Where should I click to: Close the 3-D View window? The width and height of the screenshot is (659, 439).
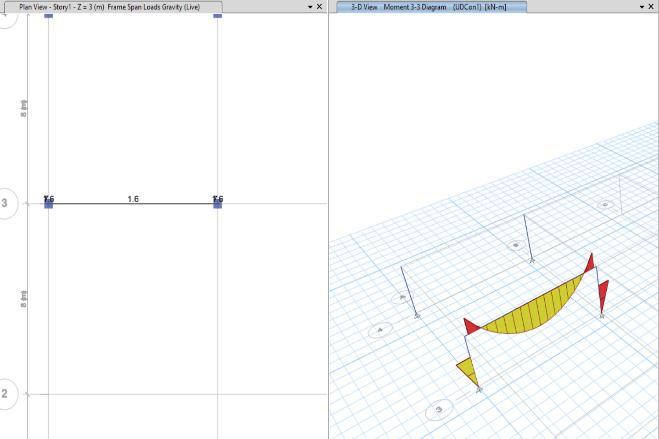pos(651,7)
